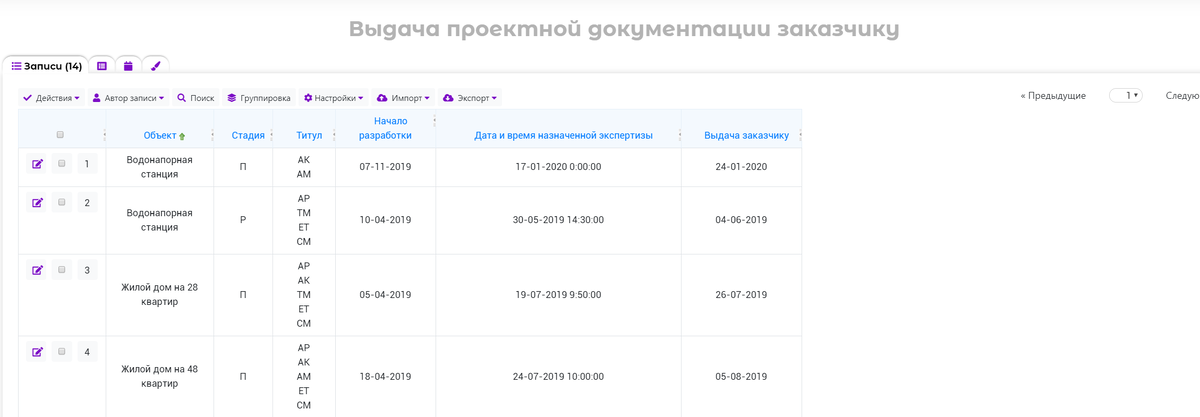Click row number 2 cell
Screen dimensions: 1200x417
(x=87, y=202)
